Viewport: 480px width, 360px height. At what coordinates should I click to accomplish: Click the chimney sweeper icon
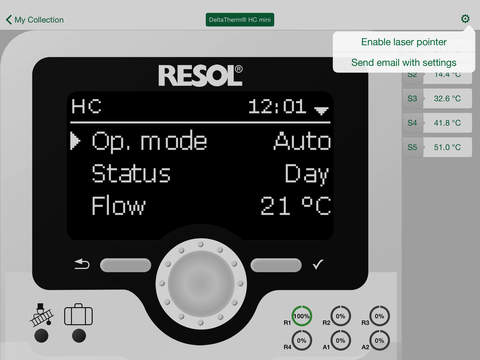pyautogui.click(x=41, y=314)
